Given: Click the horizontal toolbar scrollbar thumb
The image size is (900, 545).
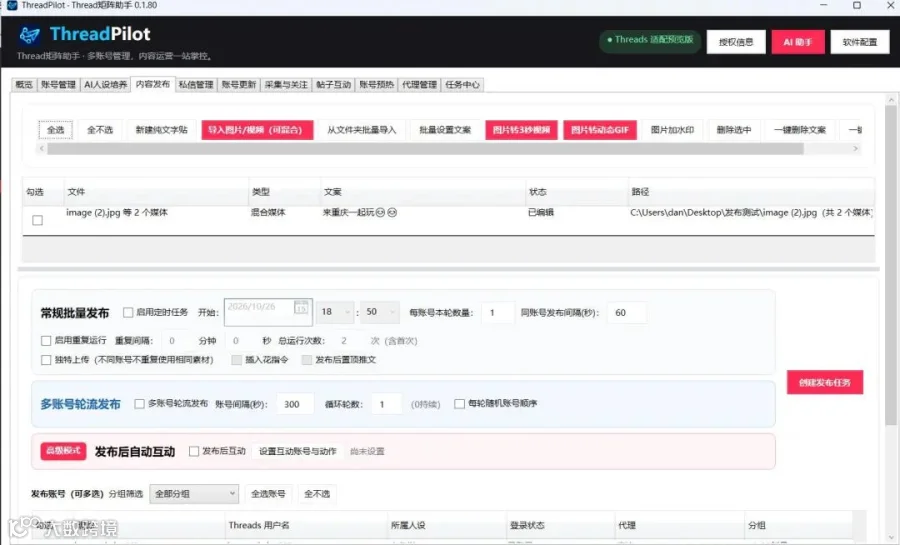Looking at the screenshot, I should click(425, 149).
